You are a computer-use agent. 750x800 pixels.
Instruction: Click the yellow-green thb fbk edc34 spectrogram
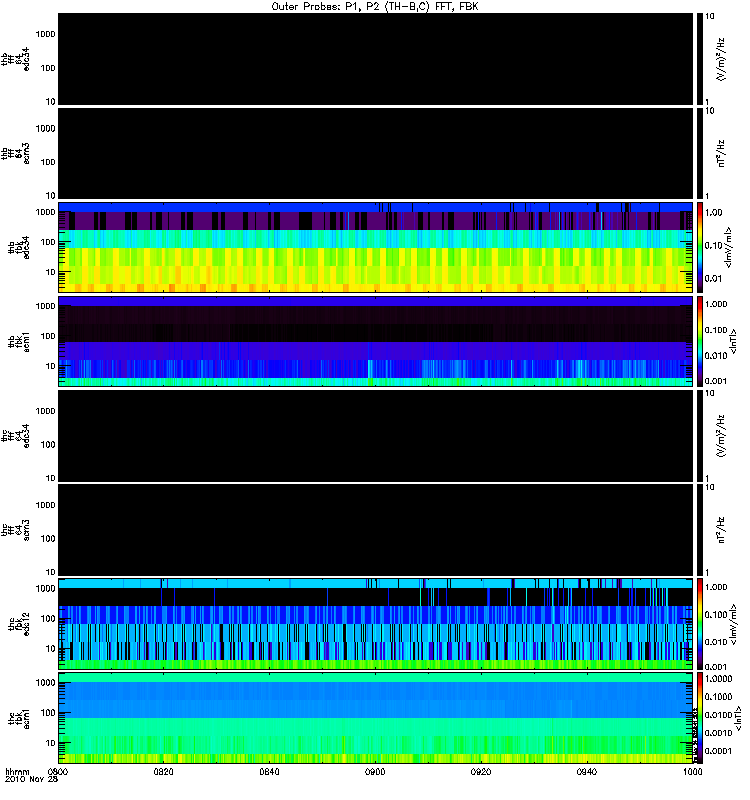click(375, 247)
